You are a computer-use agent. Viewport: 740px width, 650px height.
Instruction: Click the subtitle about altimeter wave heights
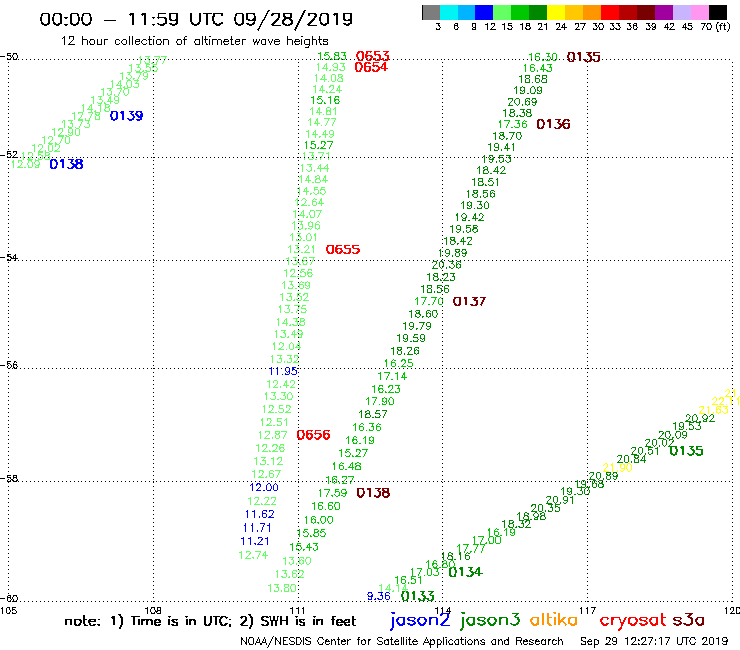coord(194,41)
